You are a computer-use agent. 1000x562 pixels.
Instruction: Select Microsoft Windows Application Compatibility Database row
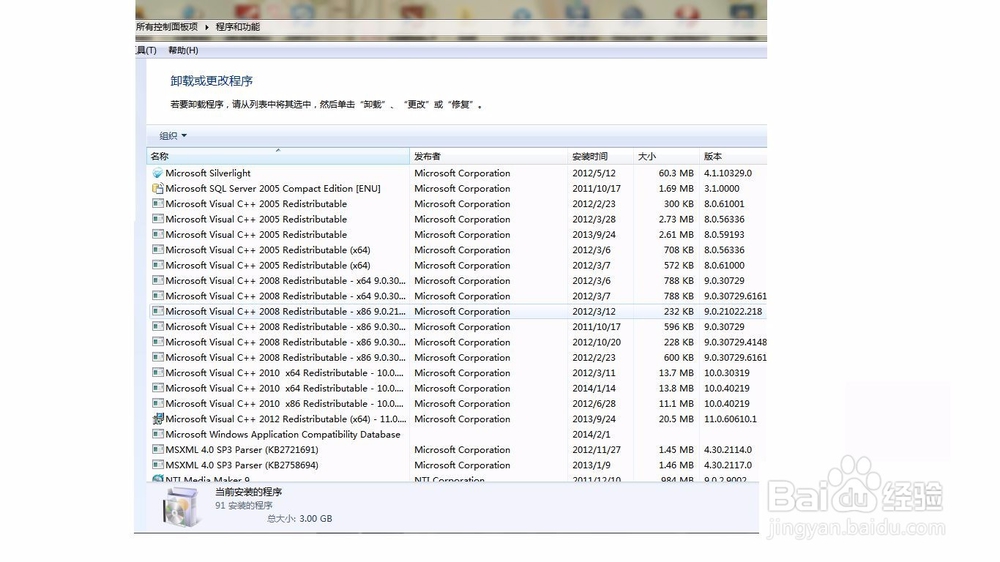(457, 434)
